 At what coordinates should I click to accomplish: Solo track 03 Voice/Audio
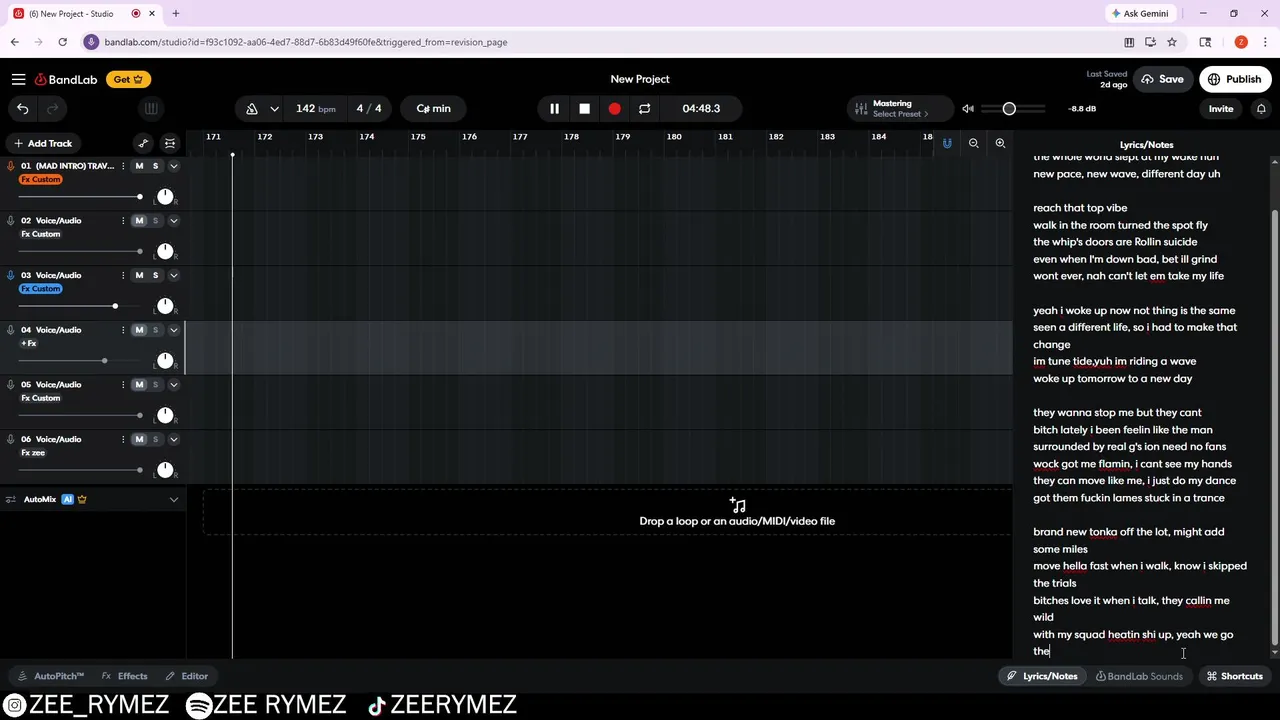point(155,275)
